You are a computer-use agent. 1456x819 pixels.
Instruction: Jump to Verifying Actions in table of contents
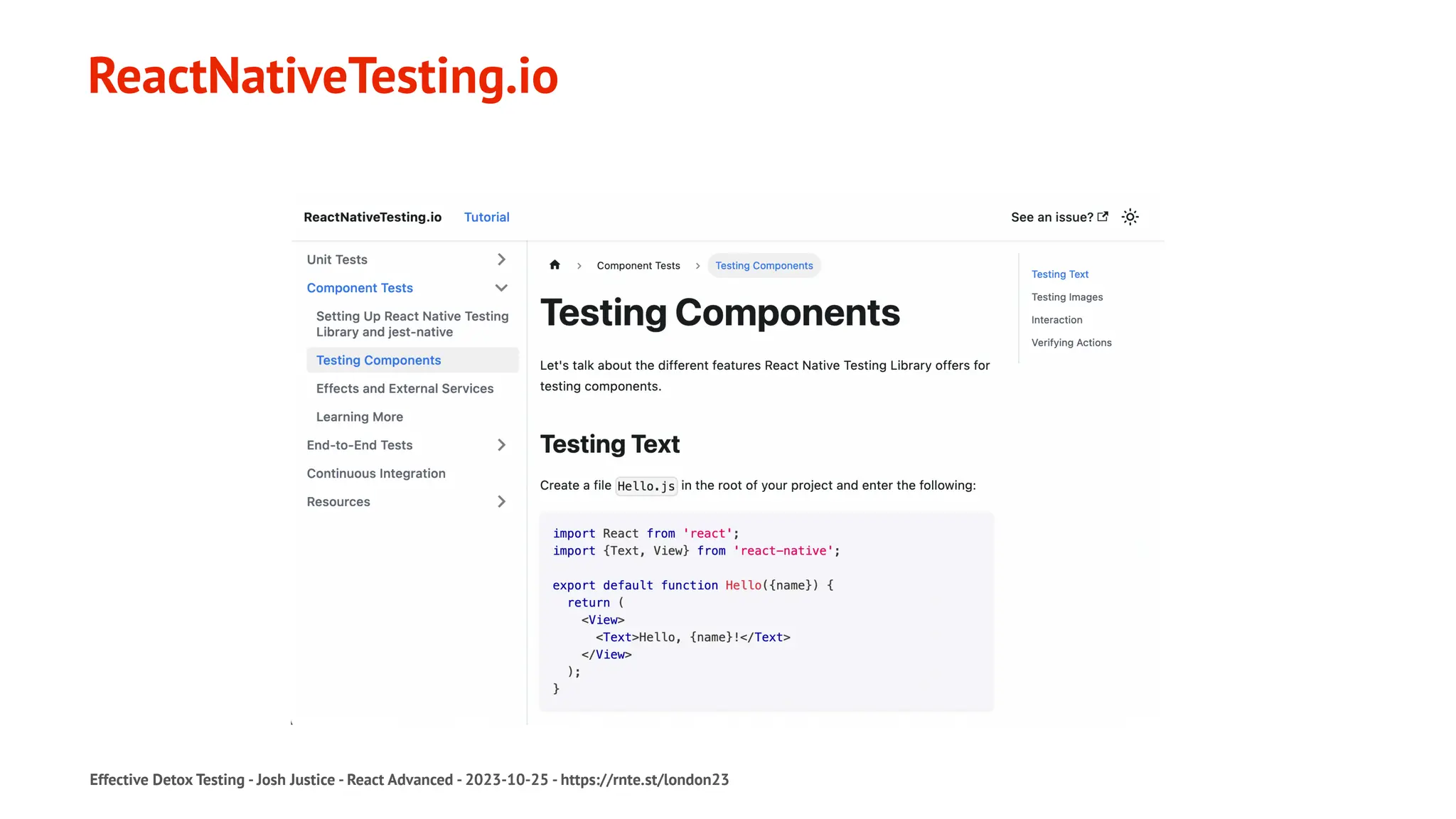pos(1071,343)
